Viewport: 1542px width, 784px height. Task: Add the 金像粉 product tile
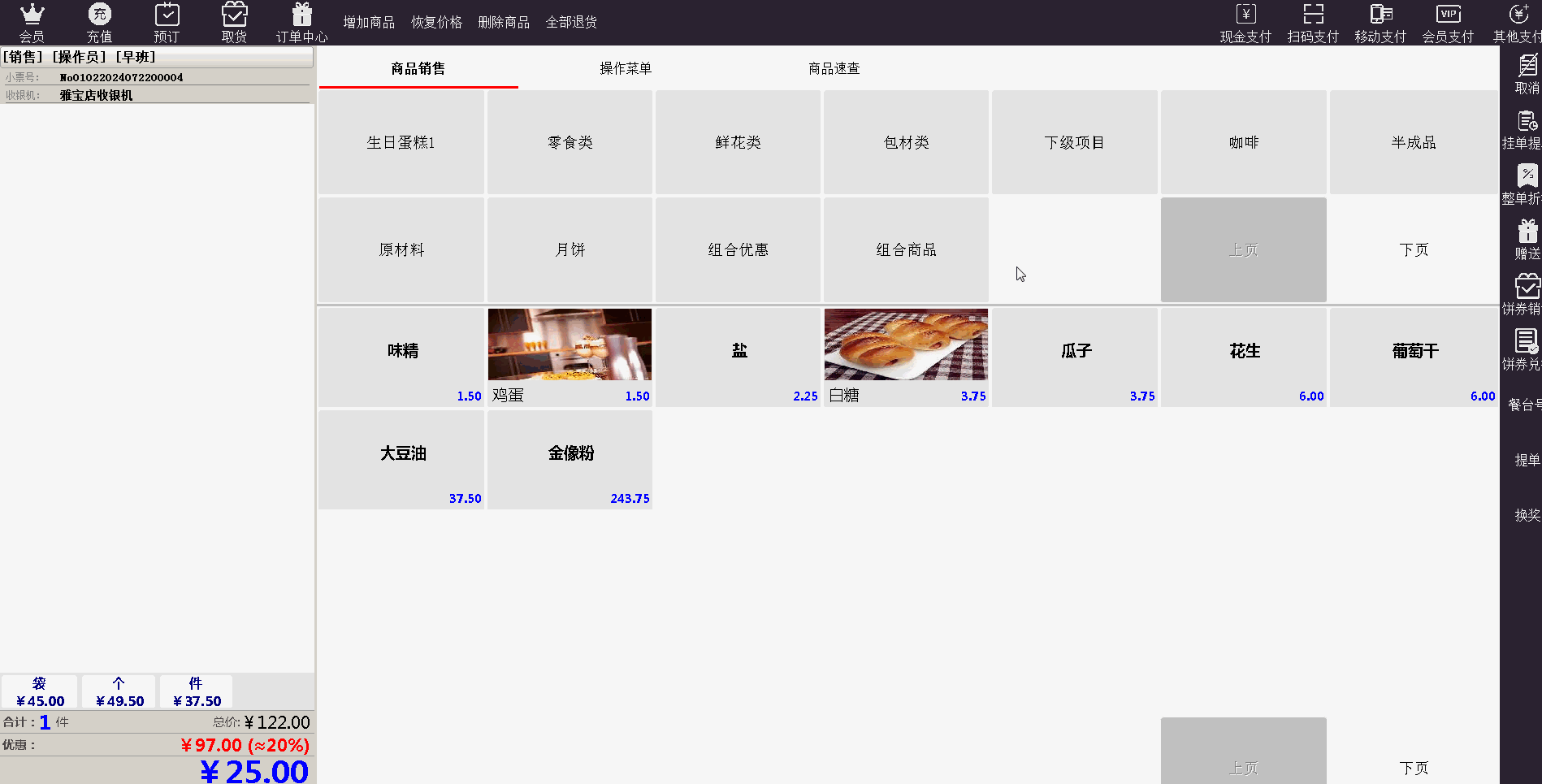pos(570,460)
